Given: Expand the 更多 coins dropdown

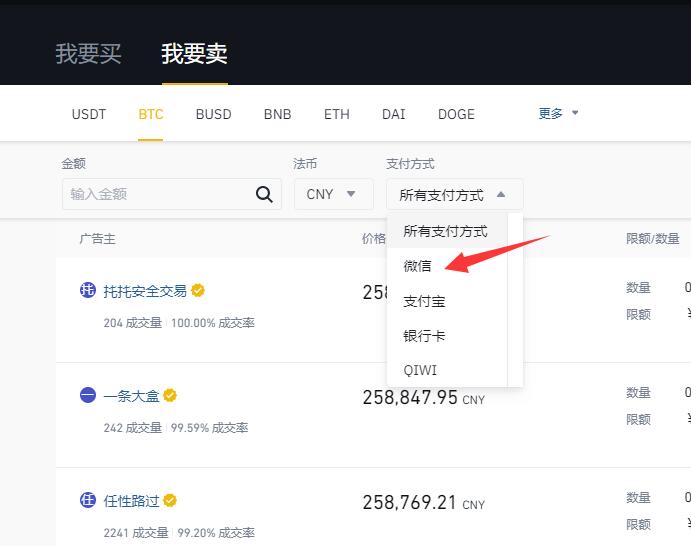Looking at the screenshot, I should click(558, 113).
